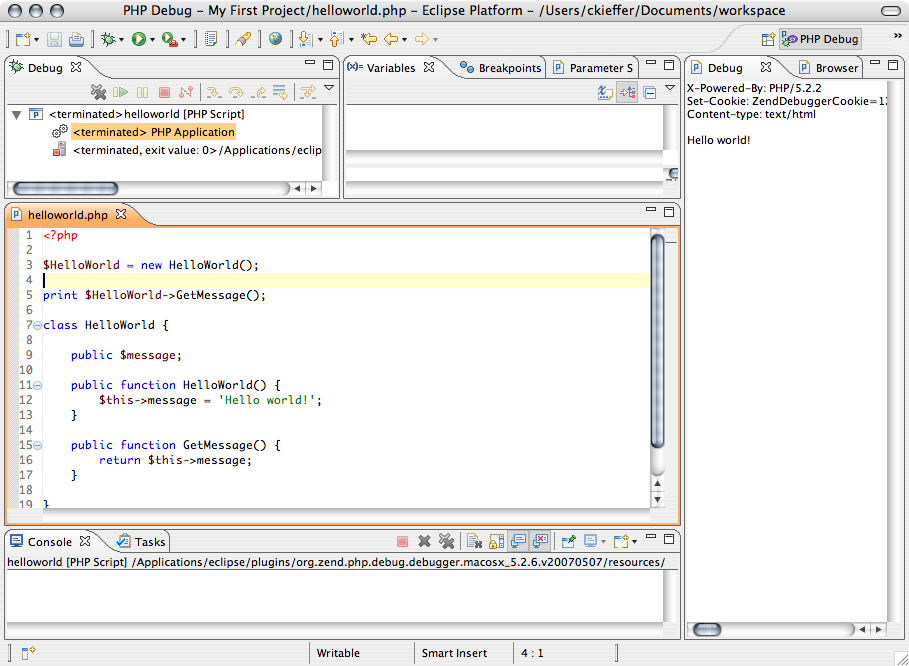Click the editor vertical scrollbar thumb
The width and height of the screenshot is (909, 666).
[657, 341]
